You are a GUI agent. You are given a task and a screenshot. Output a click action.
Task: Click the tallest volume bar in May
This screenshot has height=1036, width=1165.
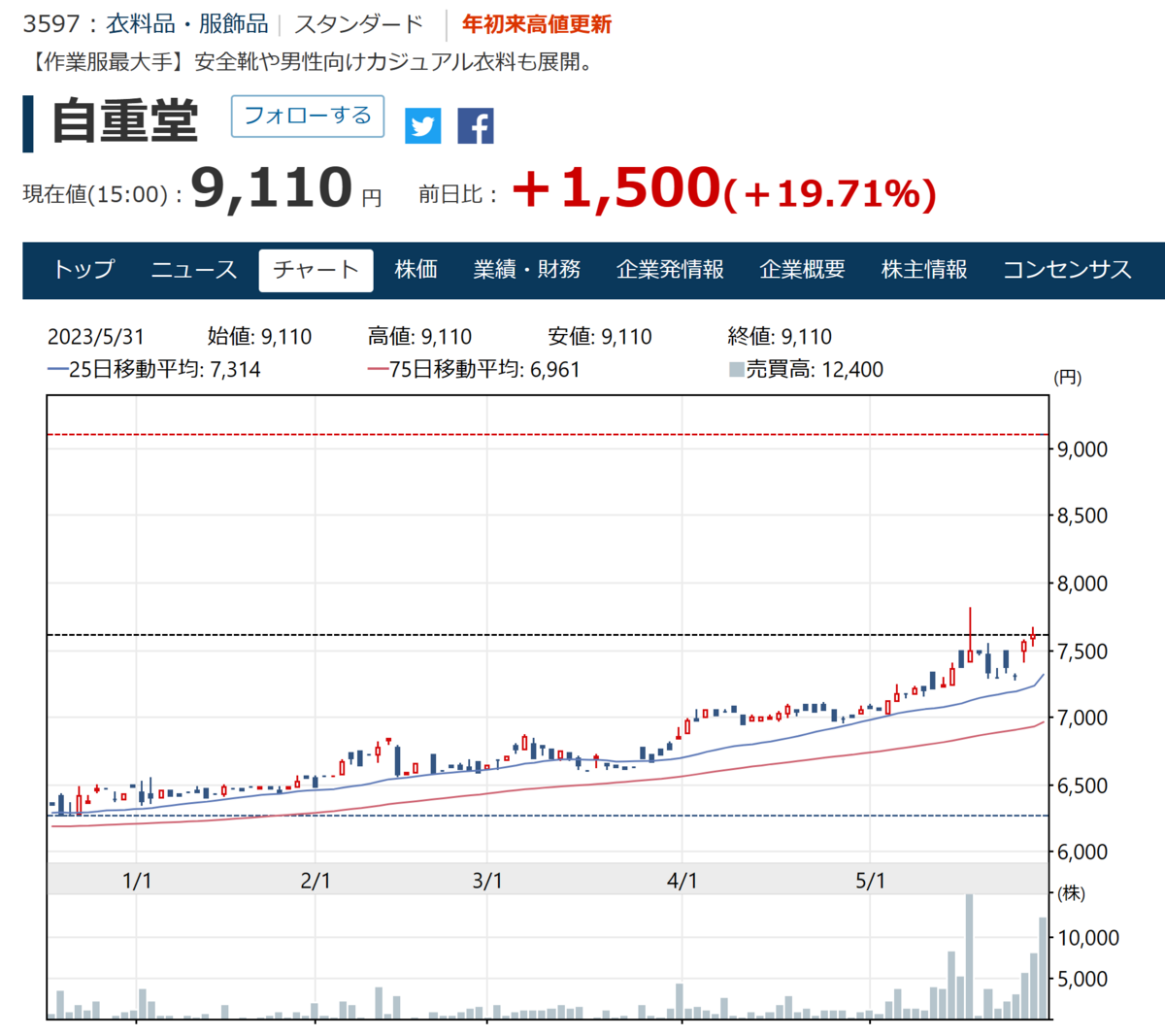969,956
